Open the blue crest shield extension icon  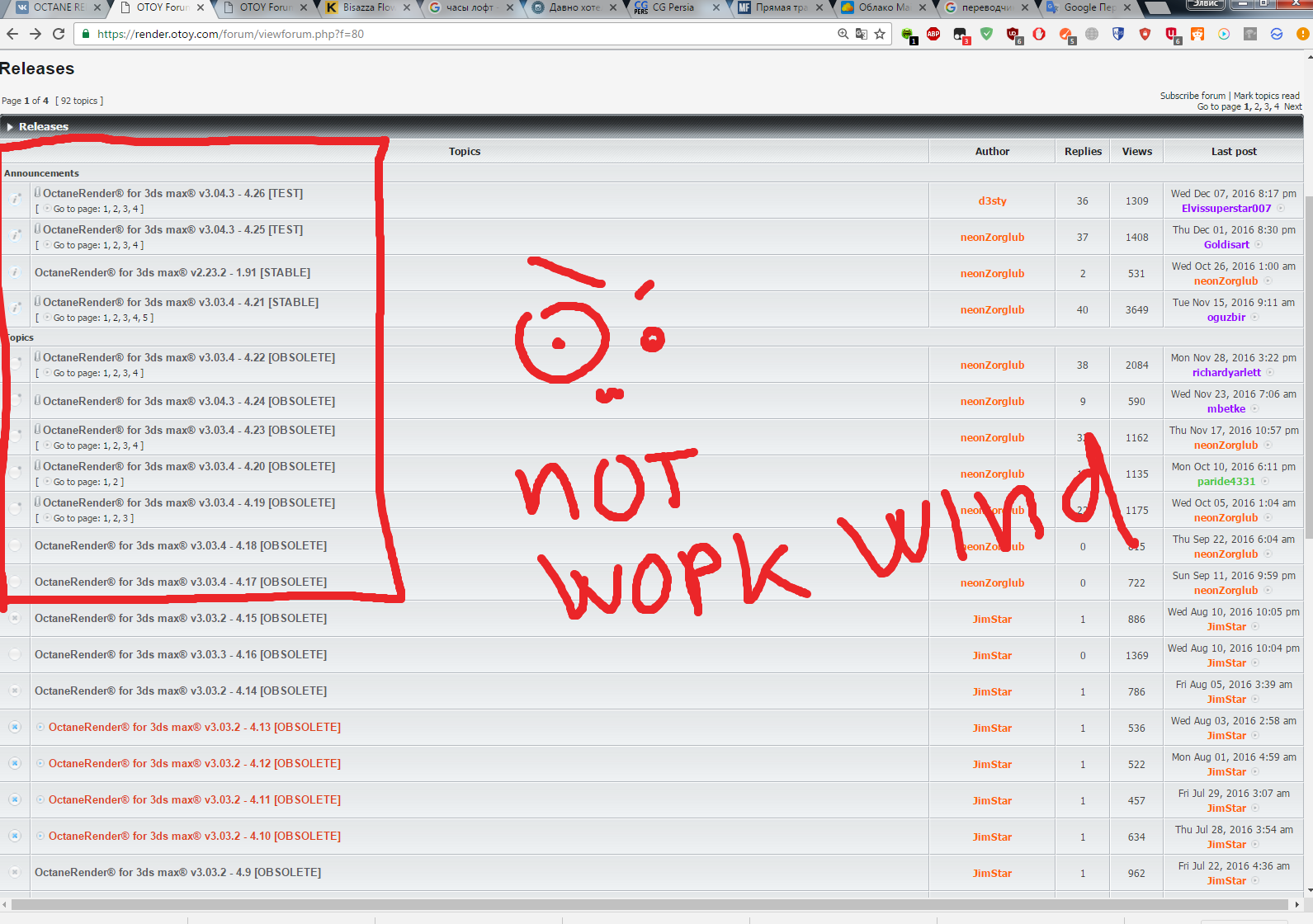(x=1118, y=34)
